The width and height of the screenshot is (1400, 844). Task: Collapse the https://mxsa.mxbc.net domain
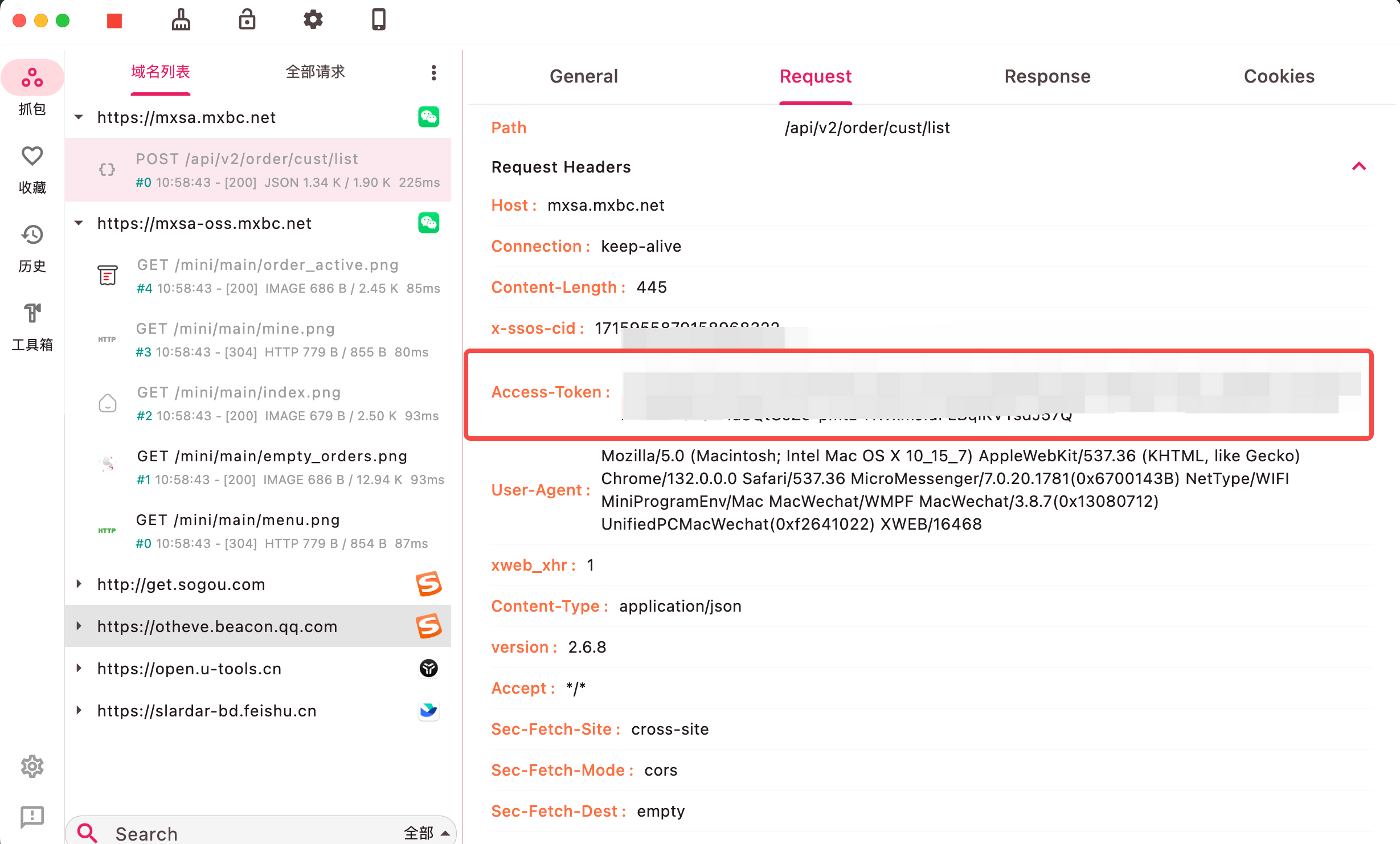tap(79, 117)
